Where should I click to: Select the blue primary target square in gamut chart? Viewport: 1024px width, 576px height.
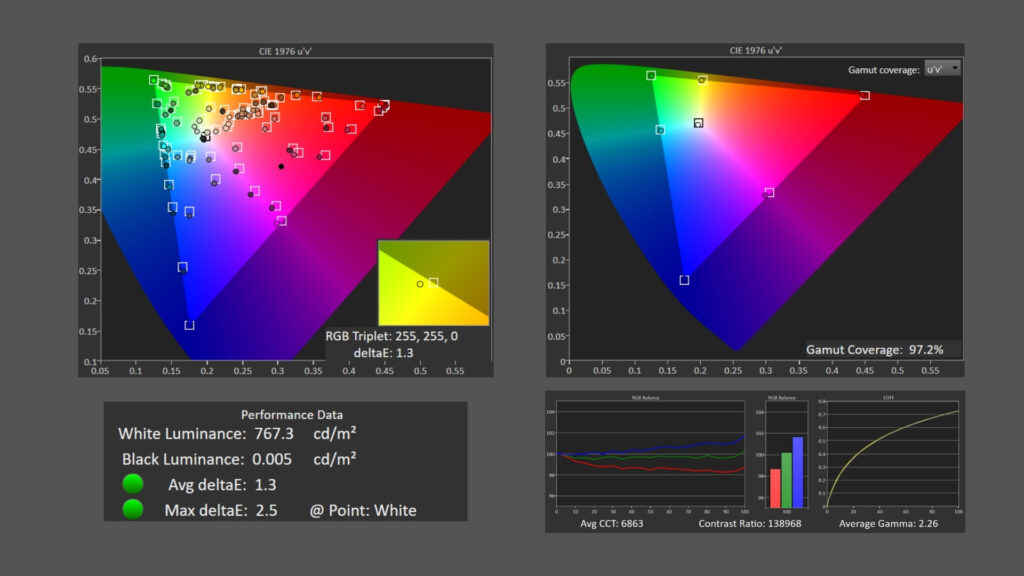click(x=684, y=280)
